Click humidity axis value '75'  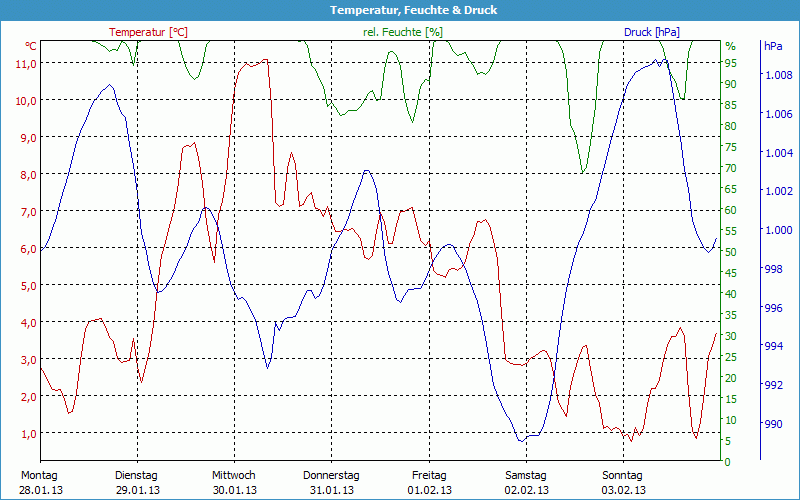[731, 147]
